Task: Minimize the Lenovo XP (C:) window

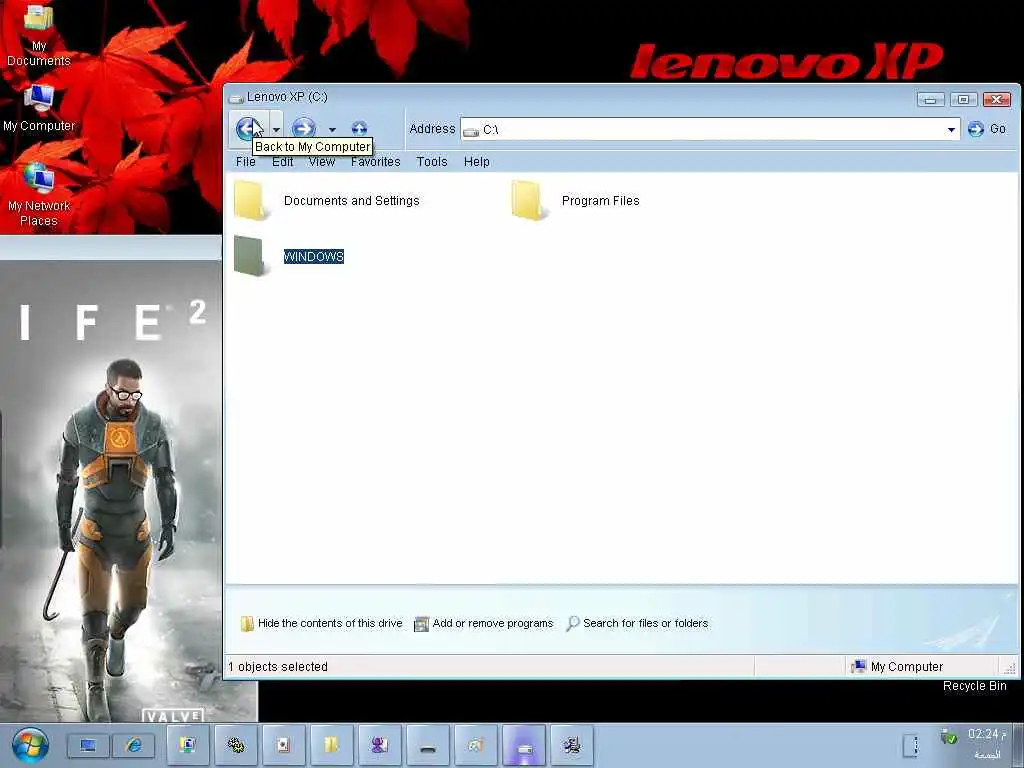Action: tap(930, 99)
